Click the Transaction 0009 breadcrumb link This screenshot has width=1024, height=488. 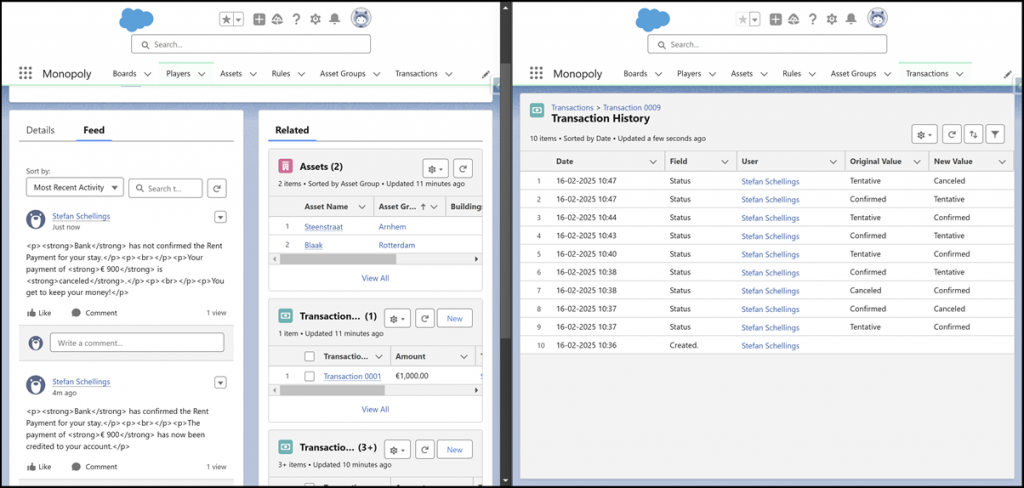632,107
